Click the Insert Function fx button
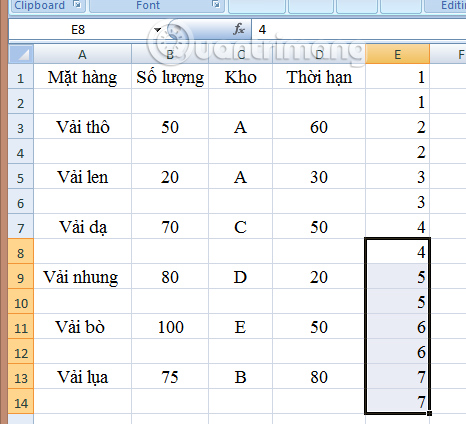Screen dimensions: 466x424 click(x=239, y=30)
